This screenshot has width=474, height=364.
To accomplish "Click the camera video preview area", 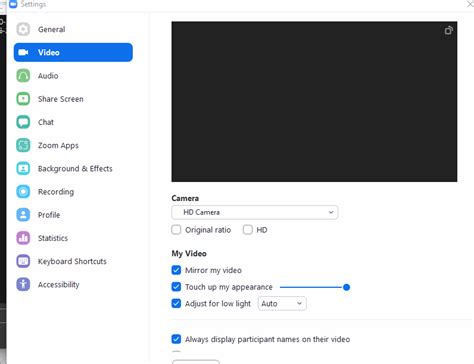I will click(314, 102).
